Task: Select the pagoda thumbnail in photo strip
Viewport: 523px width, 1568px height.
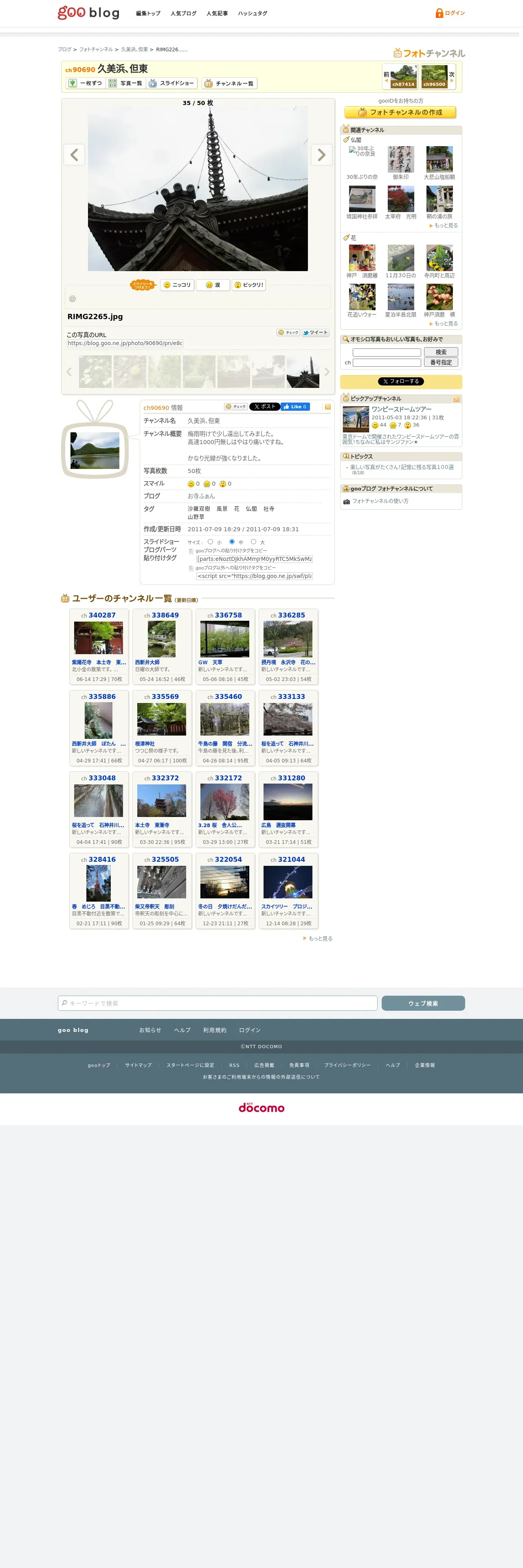Action: 303,372
